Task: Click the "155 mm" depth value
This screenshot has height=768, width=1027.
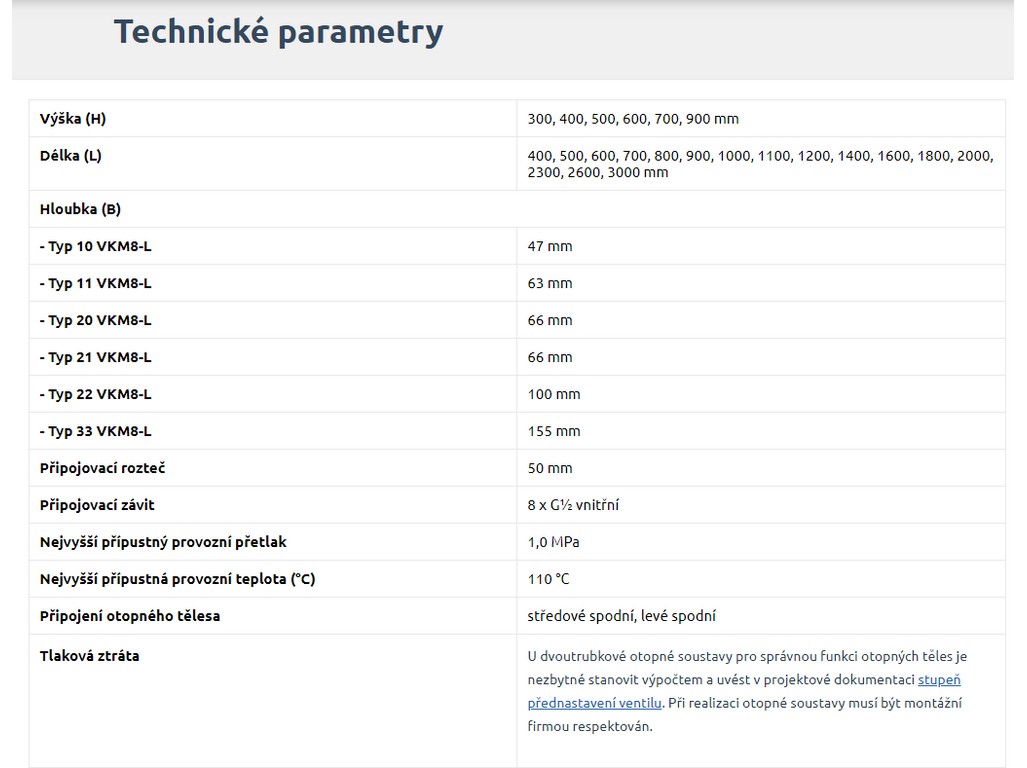Action: pyautogui.click(x=554, y=431)
